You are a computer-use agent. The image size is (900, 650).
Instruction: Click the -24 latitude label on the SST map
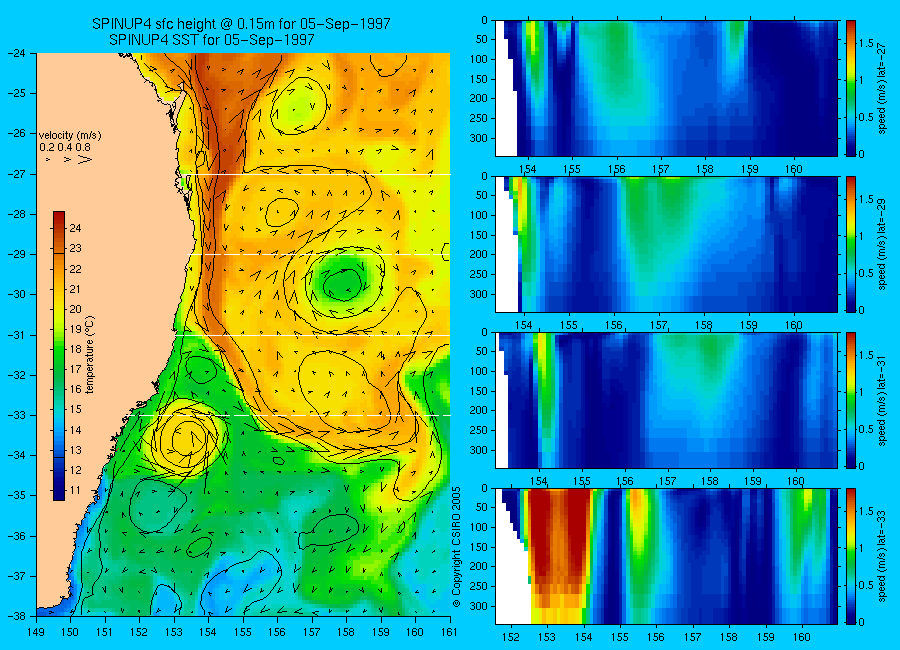(x=17, y=53)
